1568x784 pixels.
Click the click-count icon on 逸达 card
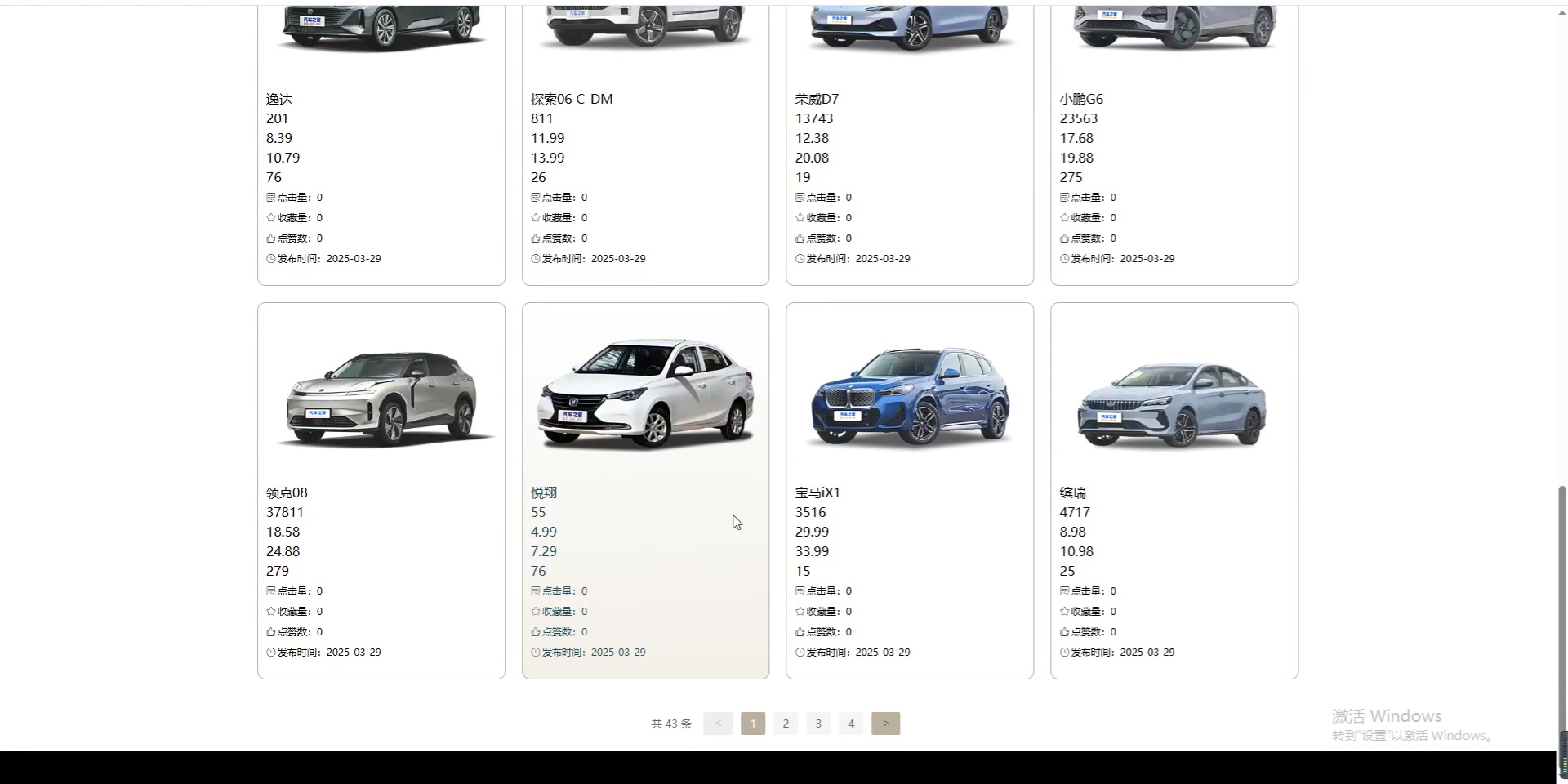[271, 198]
